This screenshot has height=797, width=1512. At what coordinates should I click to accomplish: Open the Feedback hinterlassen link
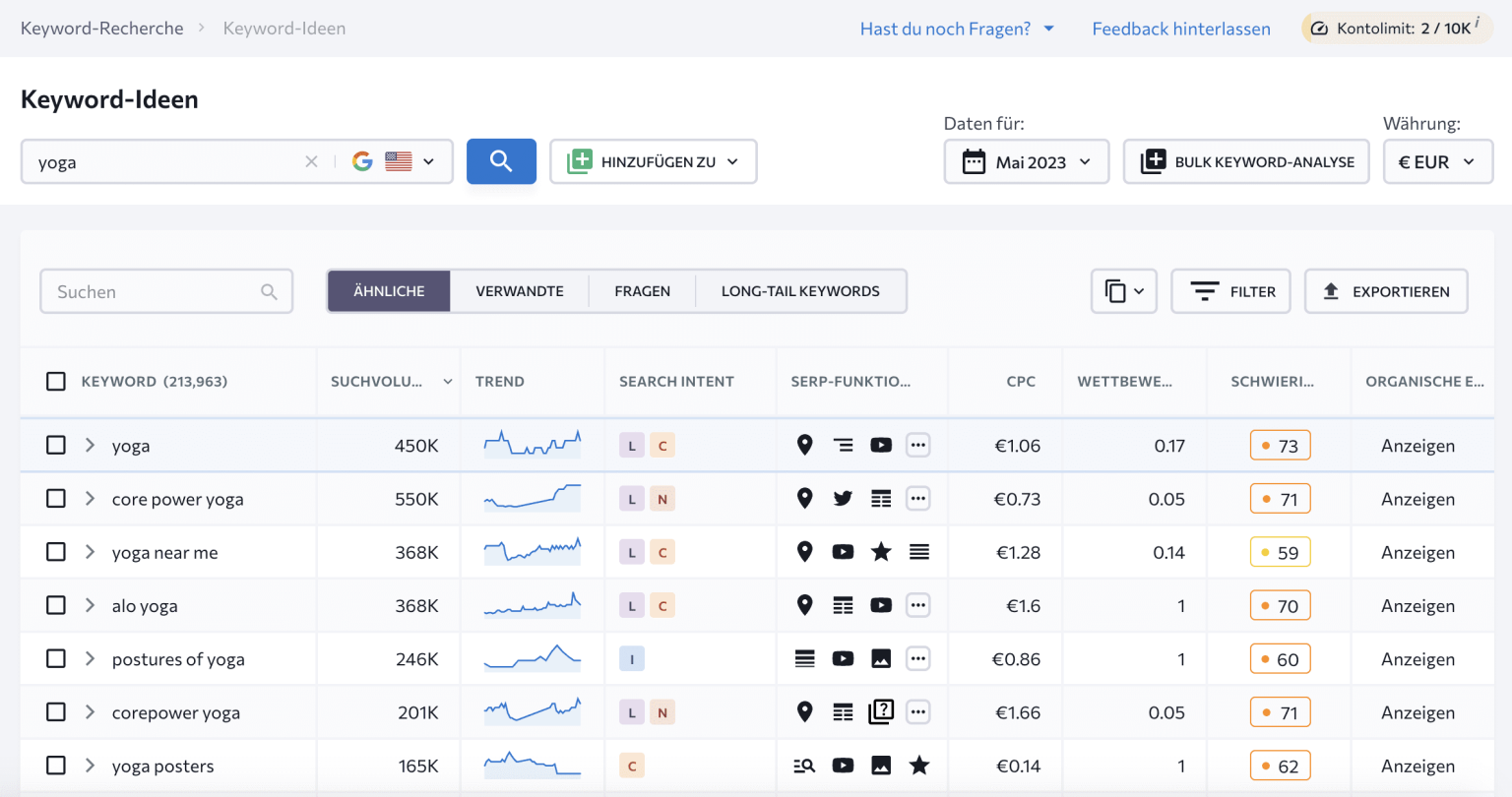[x=1181, y=29]
